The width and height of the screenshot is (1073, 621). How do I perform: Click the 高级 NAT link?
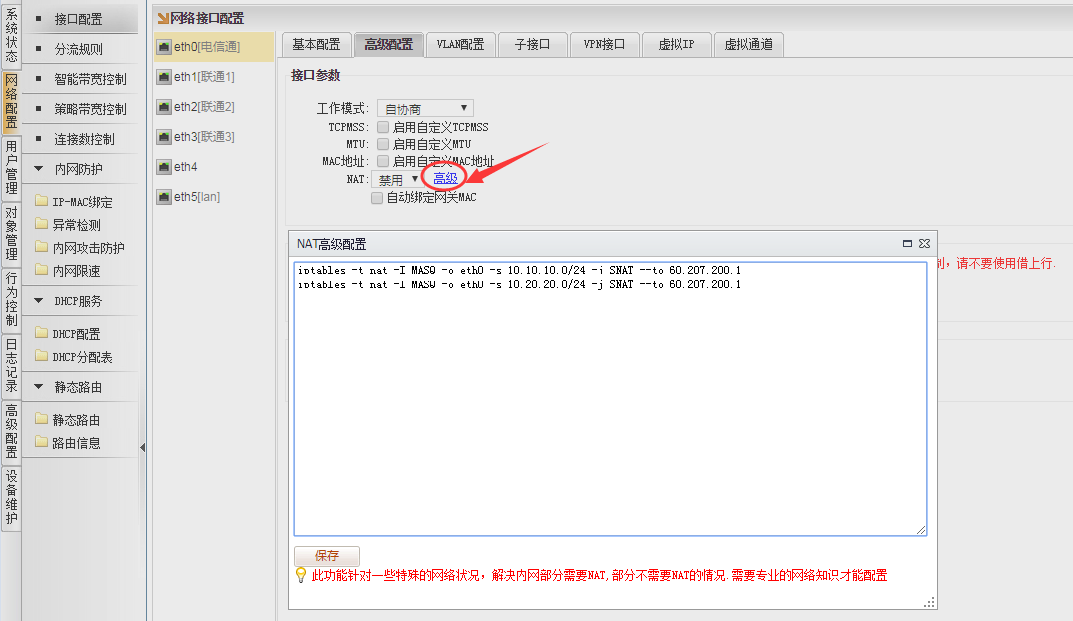pos(445,179)
